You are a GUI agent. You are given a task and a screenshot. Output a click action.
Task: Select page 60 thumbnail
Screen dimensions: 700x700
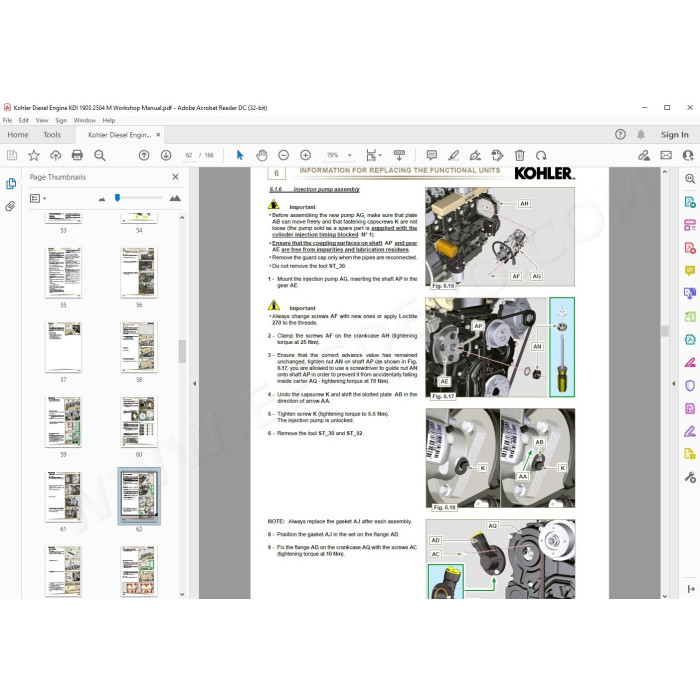point(139,422)
